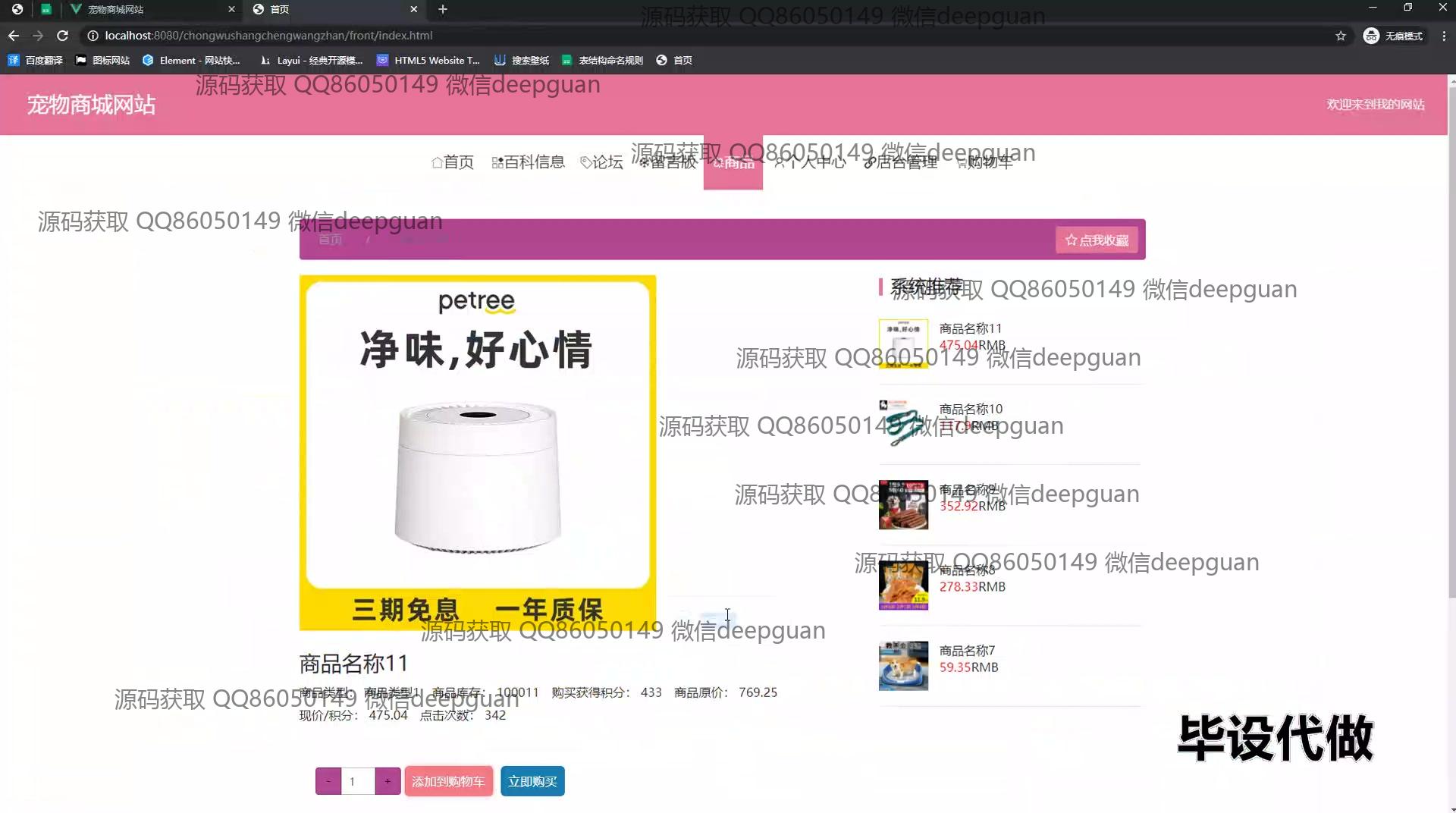This screenshot has height=813, width=1456.
Task: Open the 首页 bookmark in bookmarks bar
Action: [x=674, y=60]
